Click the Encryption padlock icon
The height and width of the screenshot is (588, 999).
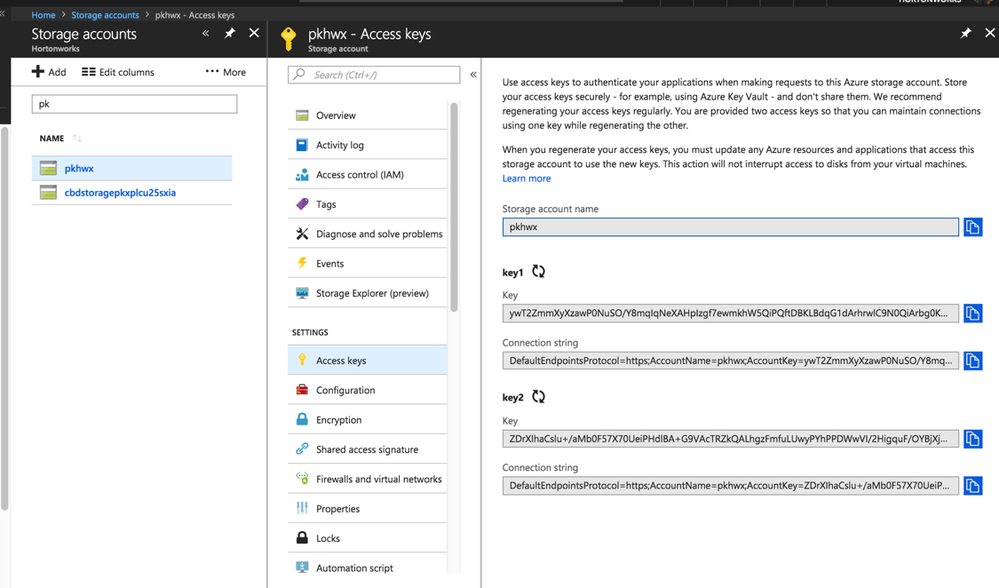point(302,419)
